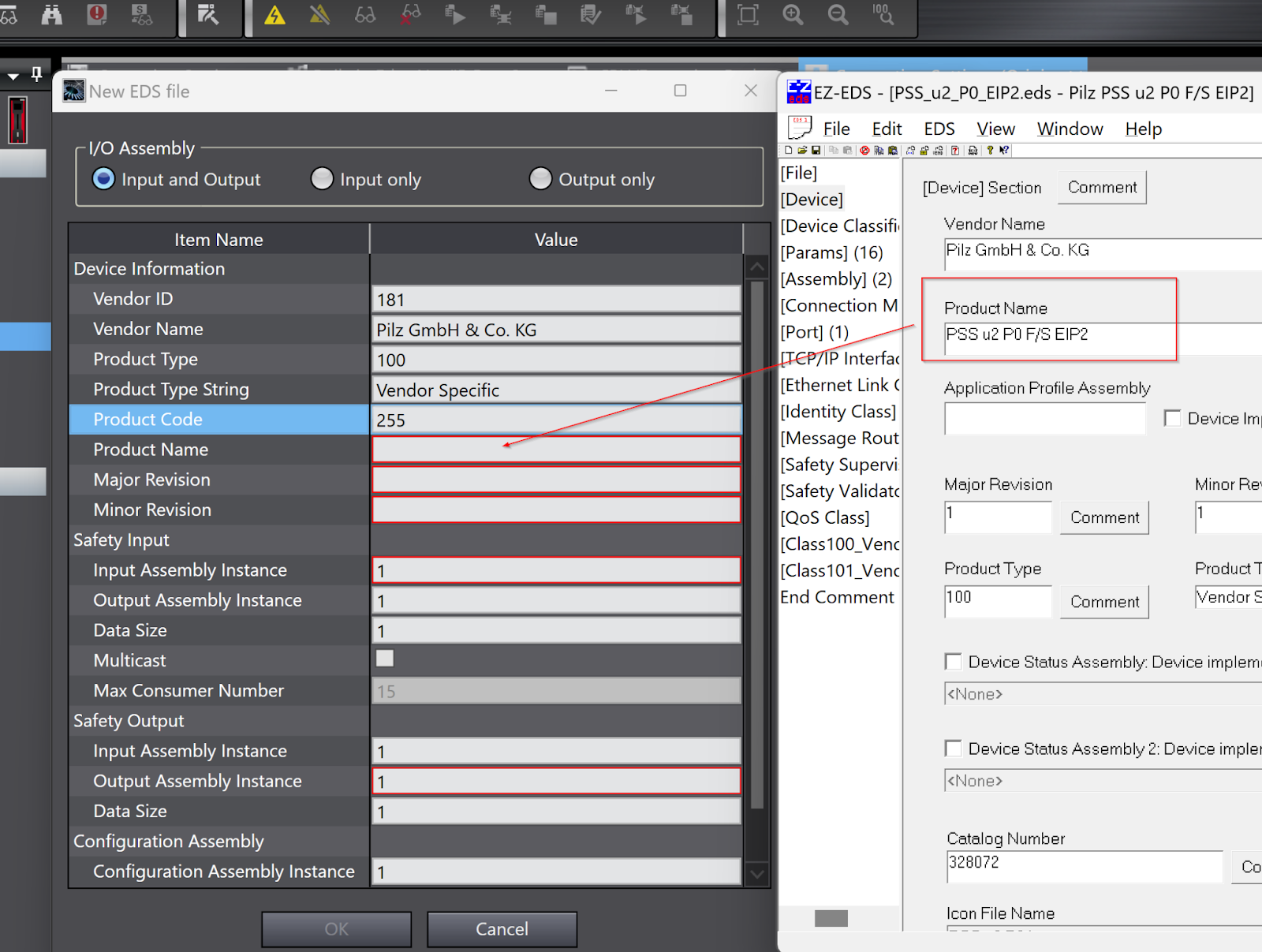Click the zoom in magnifier icon
This screenshot has width=1262, height=952.
793,13
